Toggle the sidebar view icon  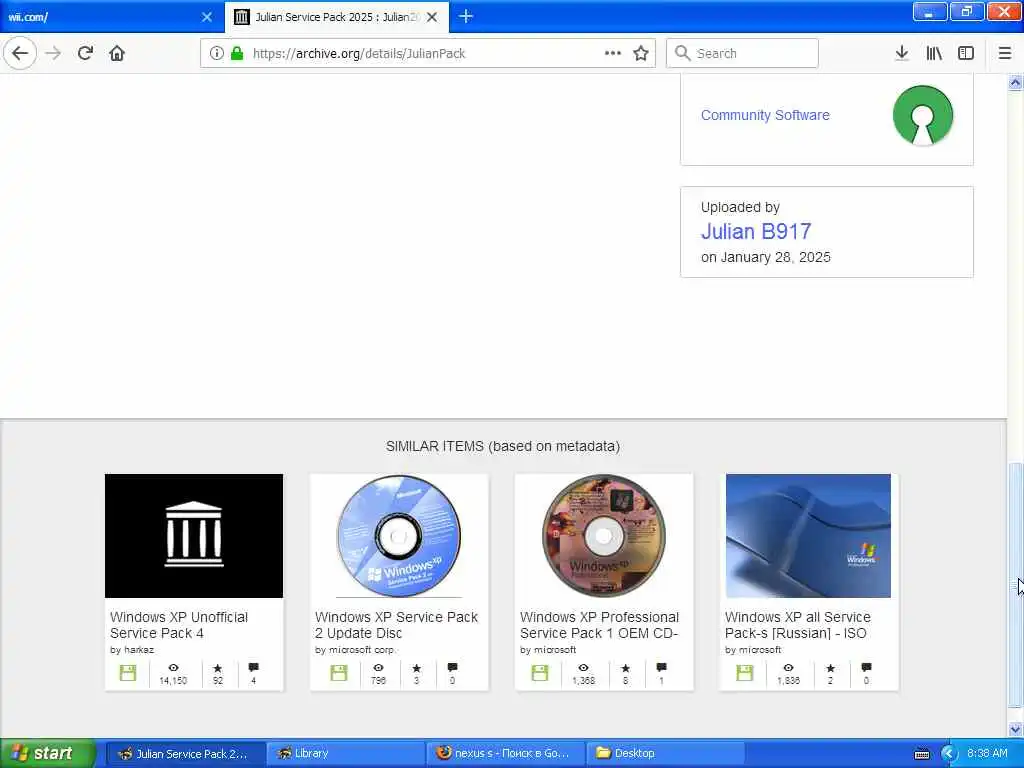(x=966, y=54)
